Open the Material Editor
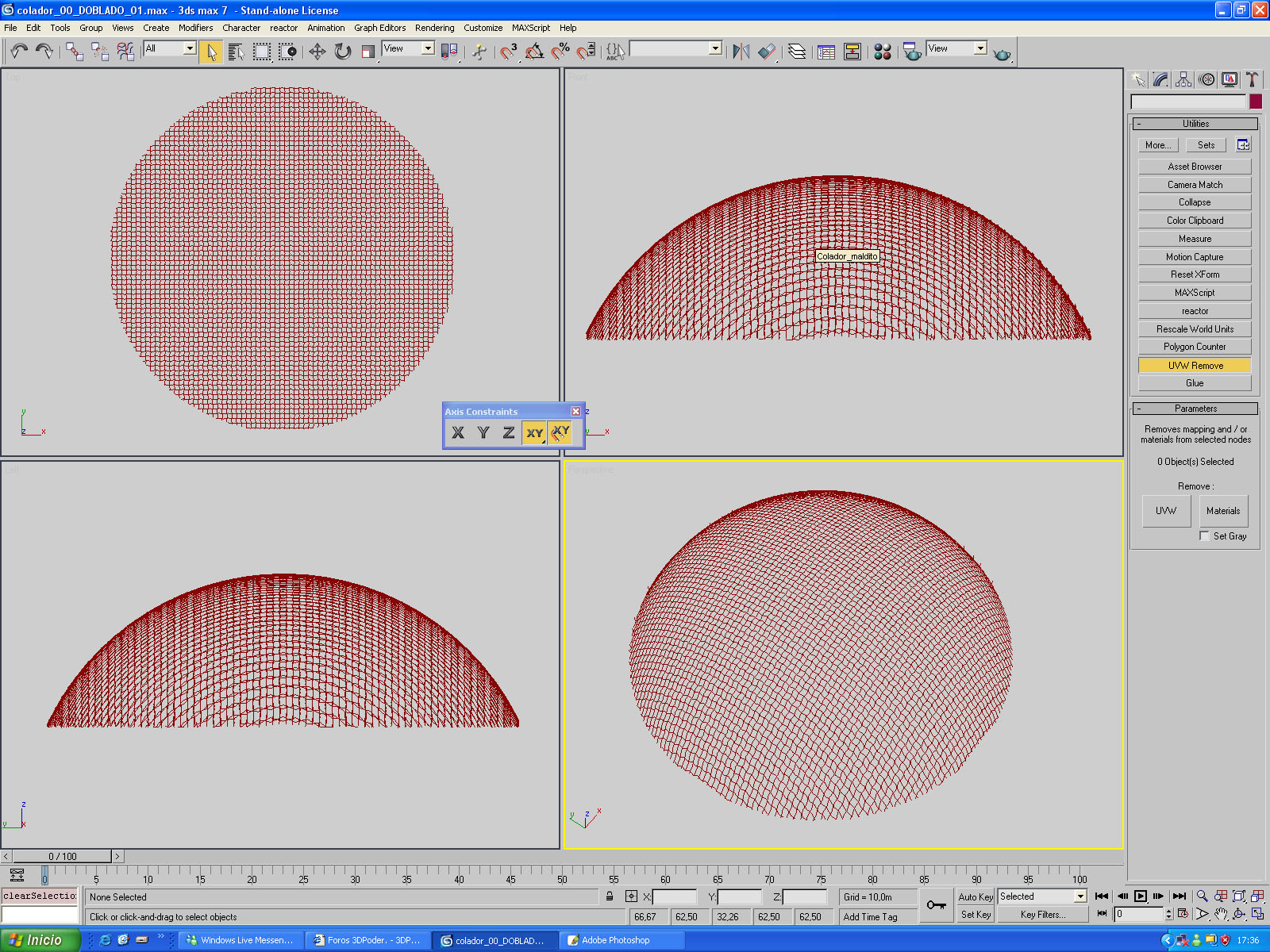 point(883,52)
